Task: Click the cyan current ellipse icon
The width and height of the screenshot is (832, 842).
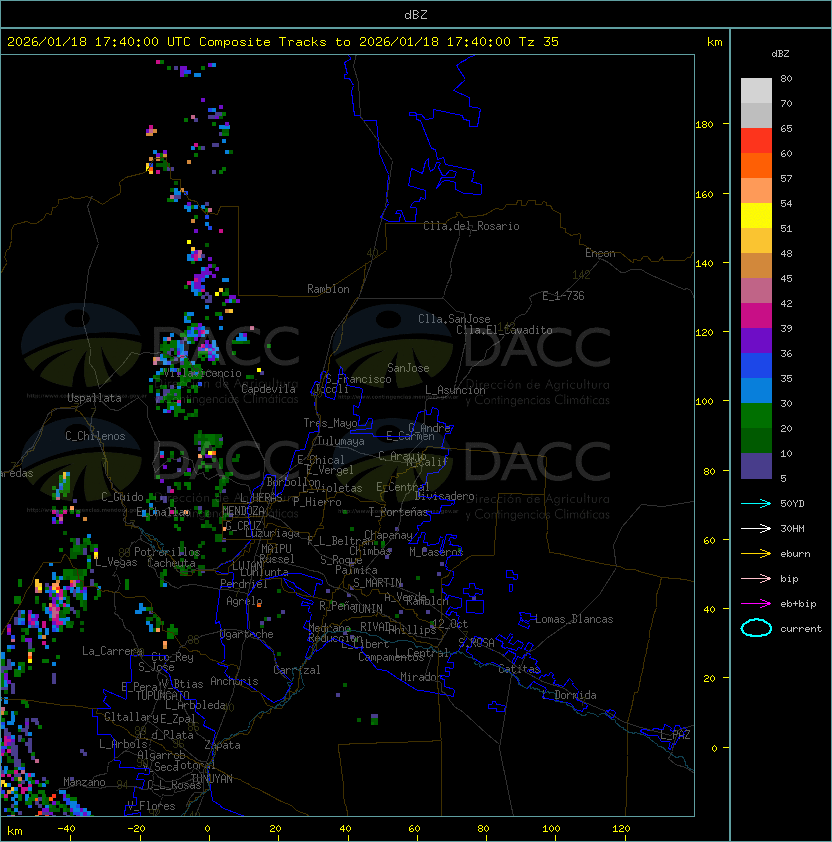Action: pos(756,628)
